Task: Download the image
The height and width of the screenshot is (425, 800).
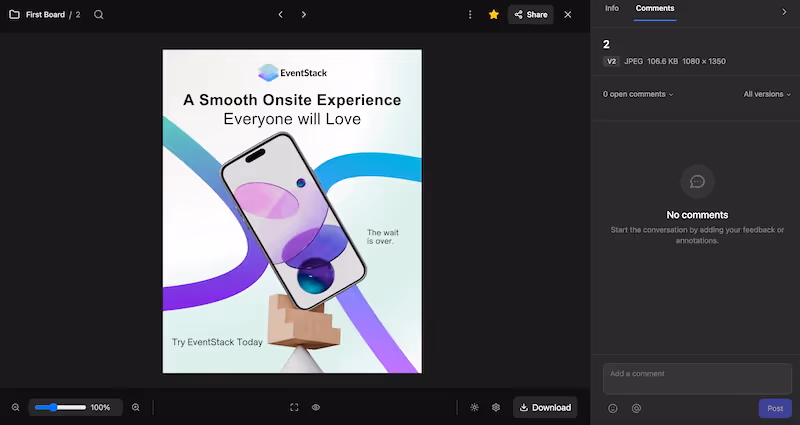Action: [545, 407]
